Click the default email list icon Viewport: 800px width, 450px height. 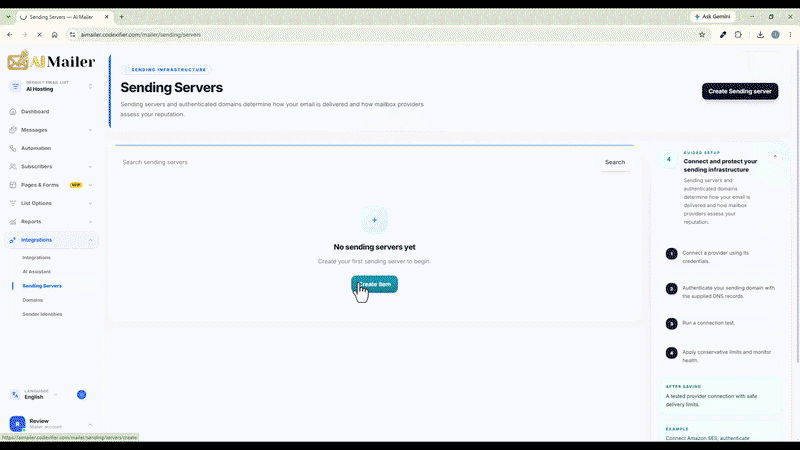15,86
